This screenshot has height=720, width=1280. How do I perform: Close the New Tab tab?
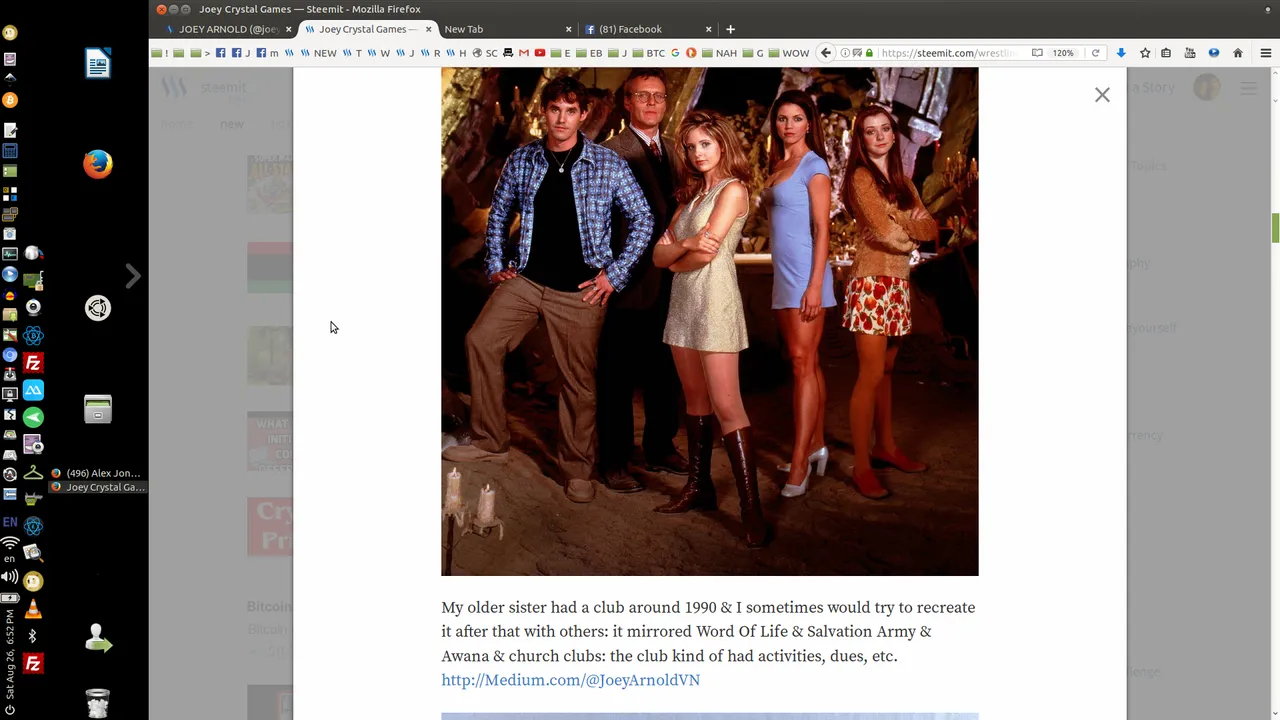tap(568, 29)
